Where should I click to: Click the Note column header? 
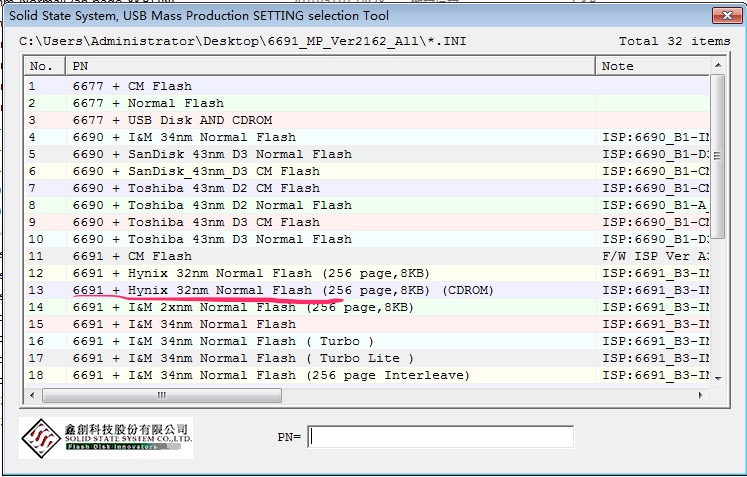coord(652,66)
